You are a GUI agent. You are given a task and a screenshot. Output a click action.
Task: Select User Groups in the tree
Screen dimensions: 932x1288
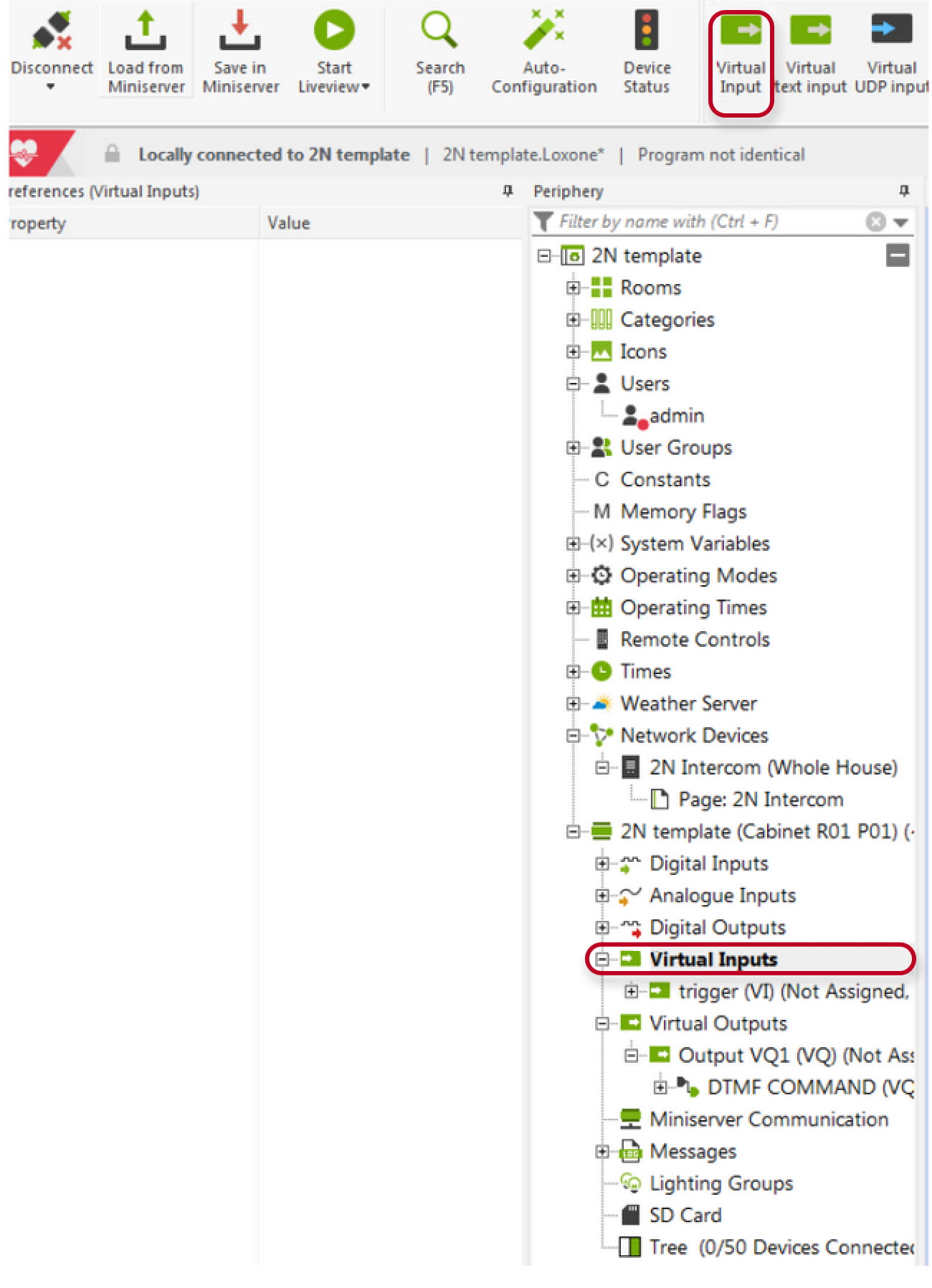[x=676, y=448]
